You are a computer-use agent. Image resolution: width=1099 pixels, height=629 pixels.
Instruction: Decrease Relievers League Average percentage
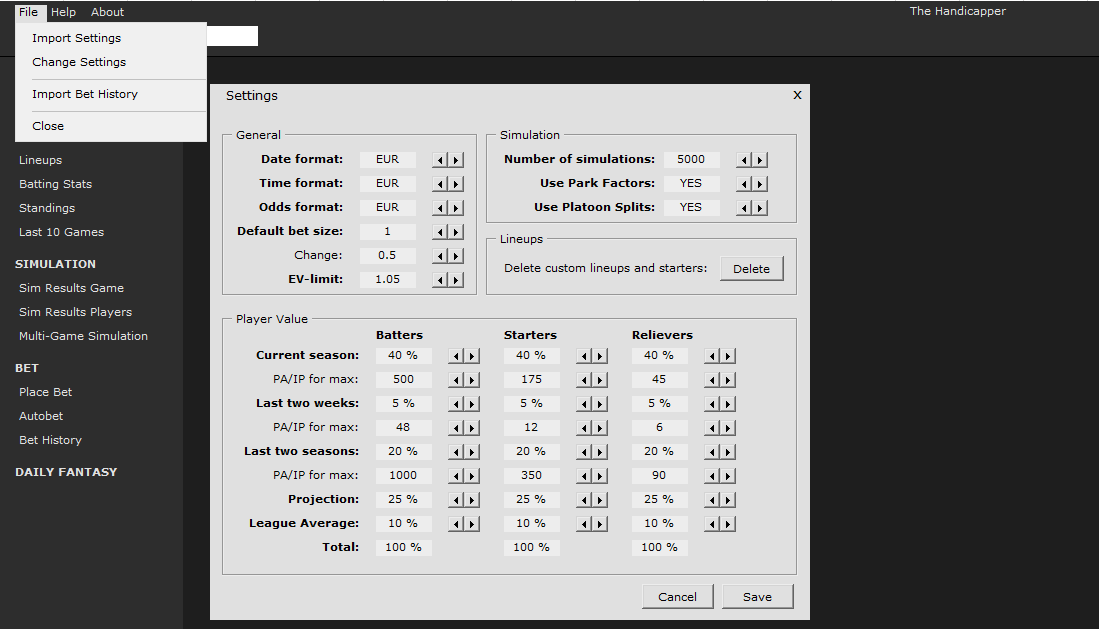tap(712, 524)
